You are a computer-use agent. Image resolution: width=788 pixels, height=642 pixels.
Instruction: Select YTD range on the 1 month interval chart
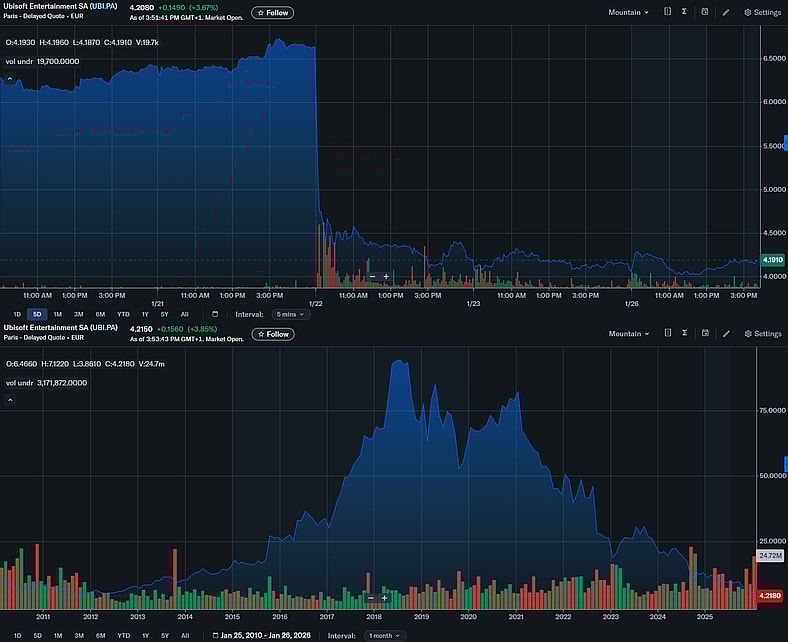pyautogui.click(x=124, y=635)
